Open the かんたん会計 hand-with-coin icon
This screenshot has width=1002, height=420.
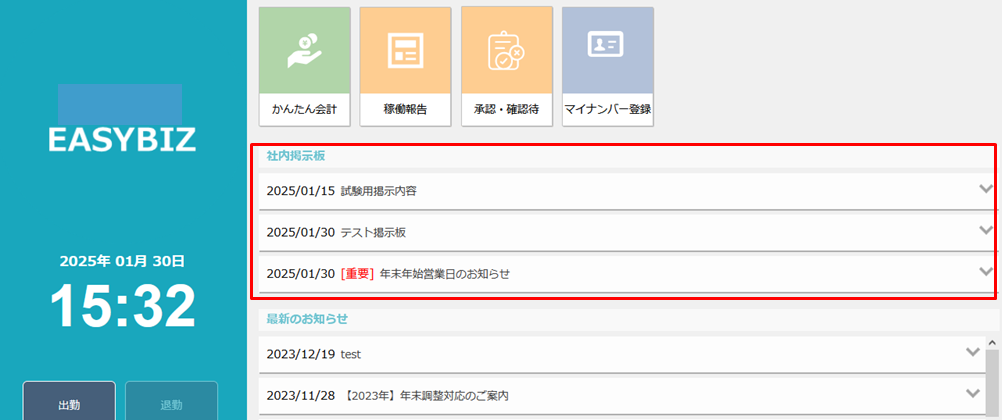(x=304, y=49)
